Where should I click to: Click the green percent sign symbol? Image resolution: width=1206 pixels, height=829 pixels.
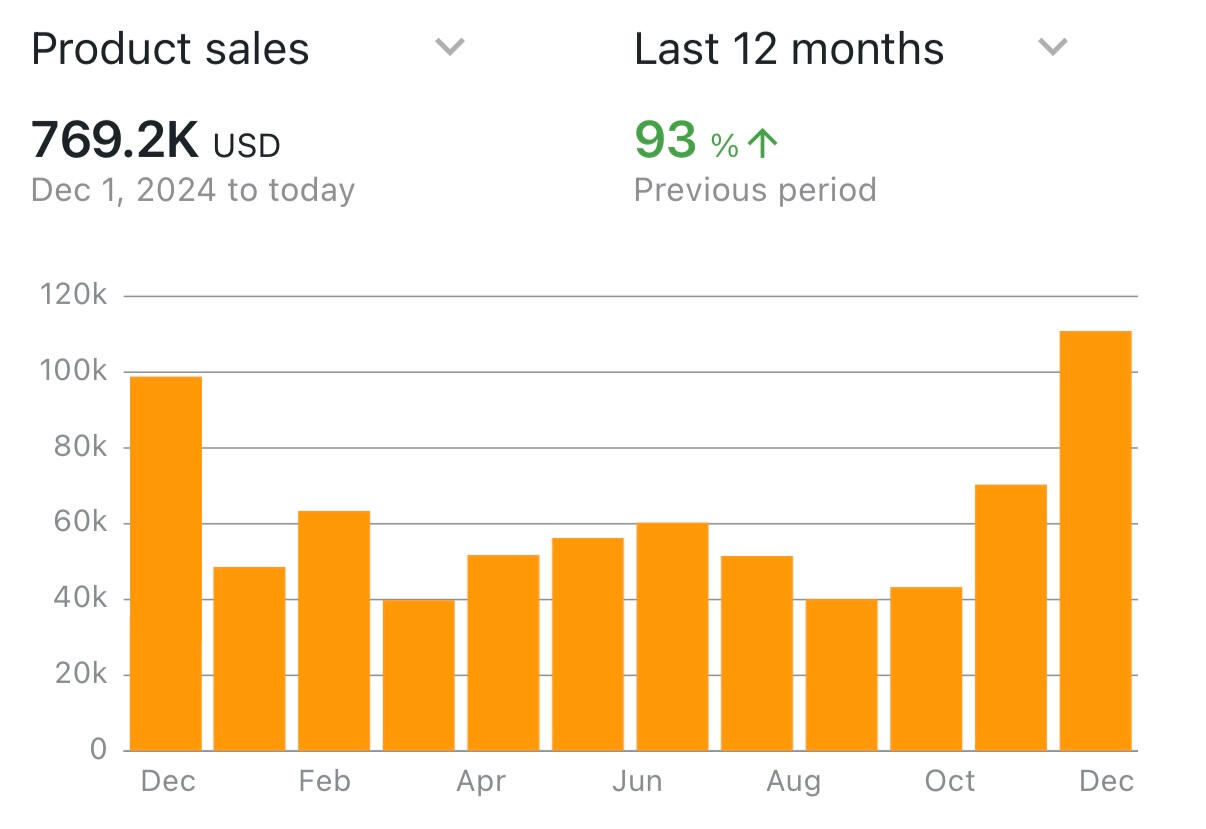725,146
